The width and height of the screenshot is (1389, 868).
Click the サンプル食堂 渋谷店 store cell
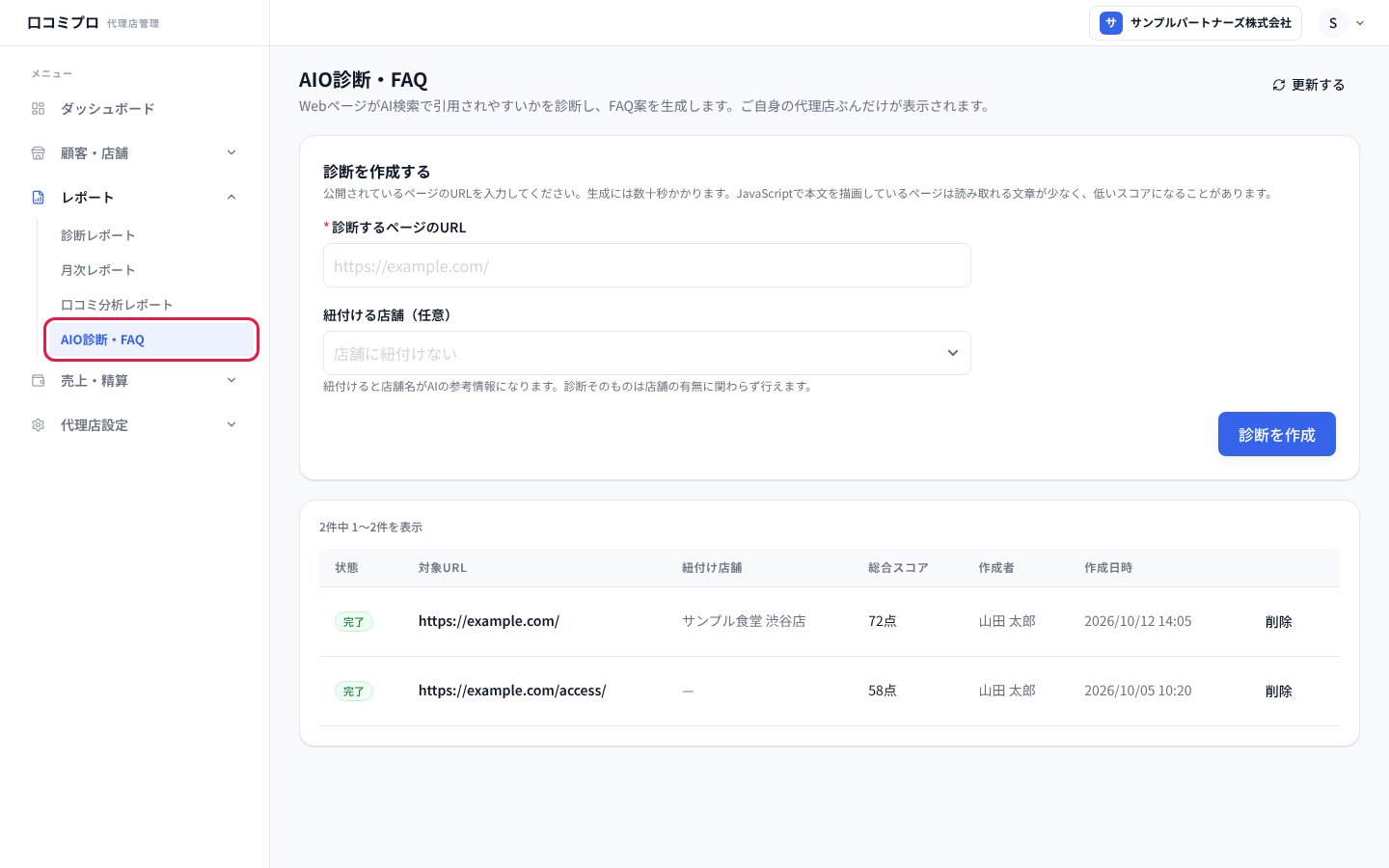tap(744, 621)
